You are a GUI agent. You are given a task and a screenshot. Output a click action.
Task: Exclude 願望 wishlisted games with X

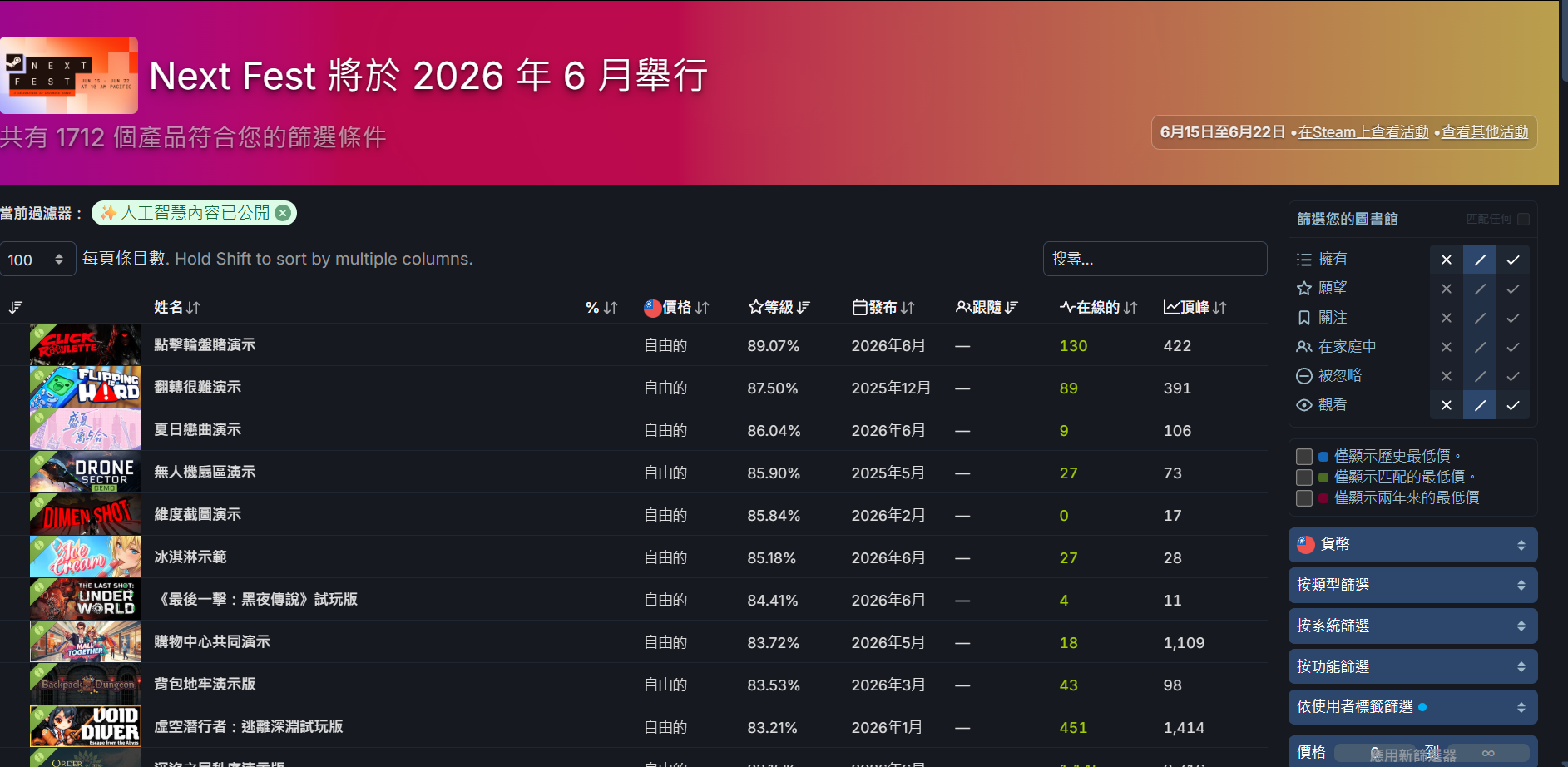click(1447, 289)
